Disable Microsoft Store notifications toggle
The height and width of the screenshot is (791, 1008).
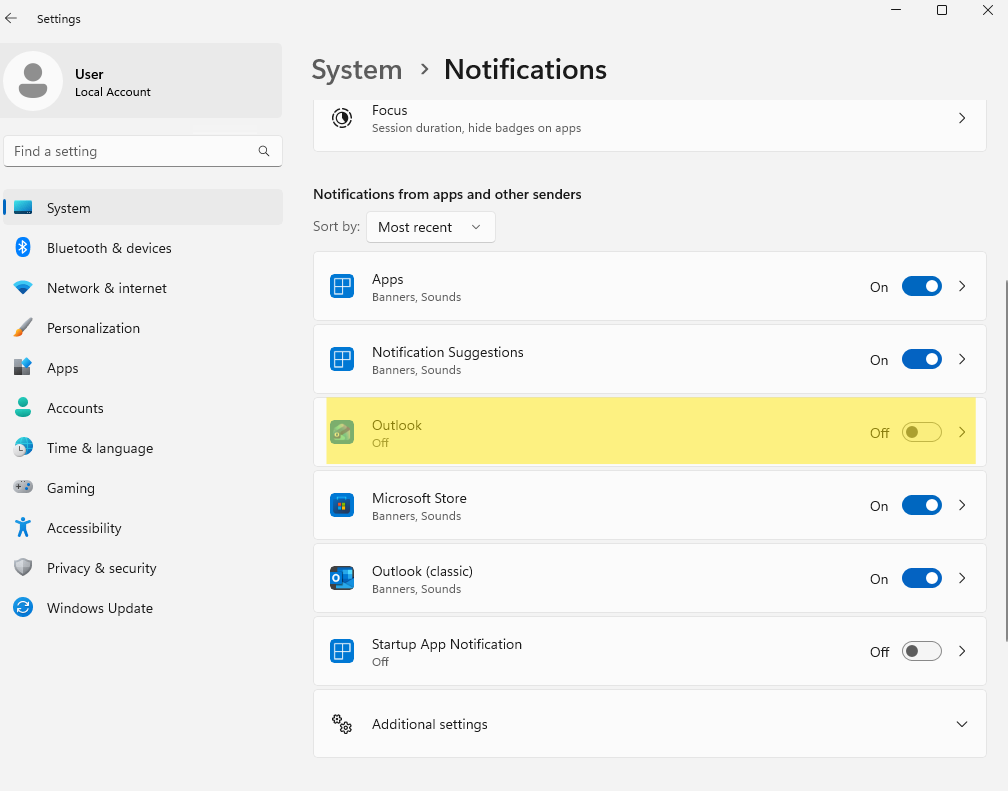[x=921, y=505]
